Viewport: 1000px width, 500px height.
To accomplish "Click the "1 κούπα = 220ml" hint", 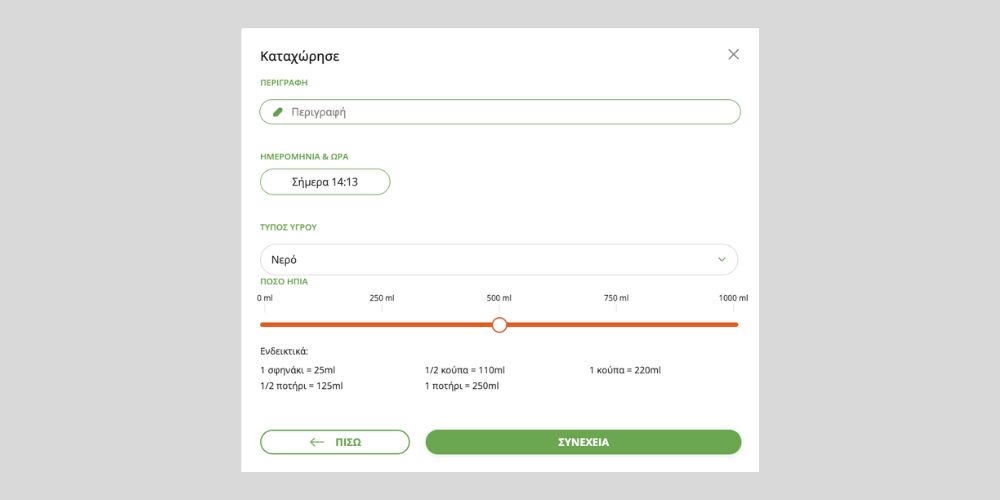I will click(x=625, y=370).
